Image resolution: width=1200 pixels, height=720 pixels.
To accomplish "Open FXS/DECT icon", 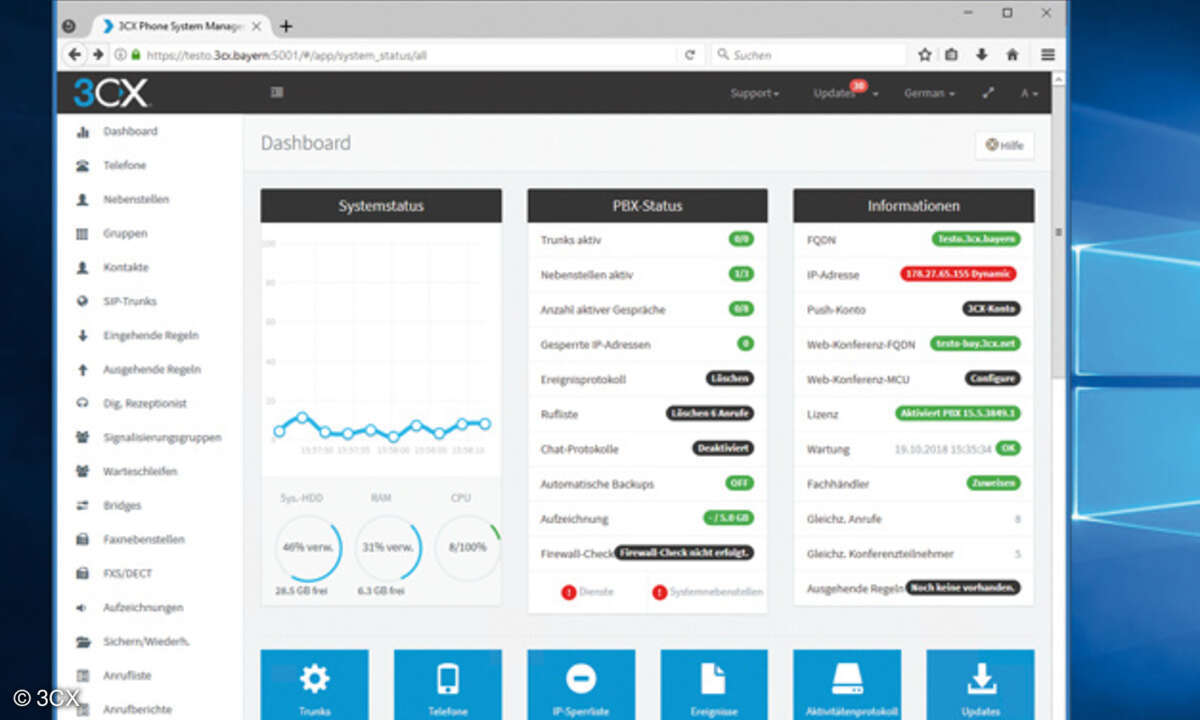I will tap(82, 573).
